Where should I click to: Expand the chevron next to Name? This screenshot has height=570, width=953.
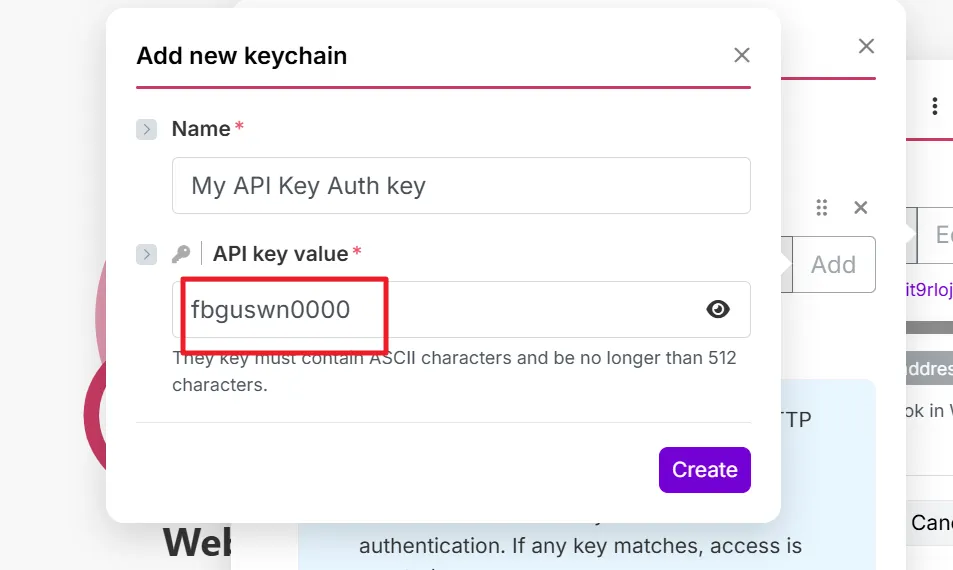point(147,129)
